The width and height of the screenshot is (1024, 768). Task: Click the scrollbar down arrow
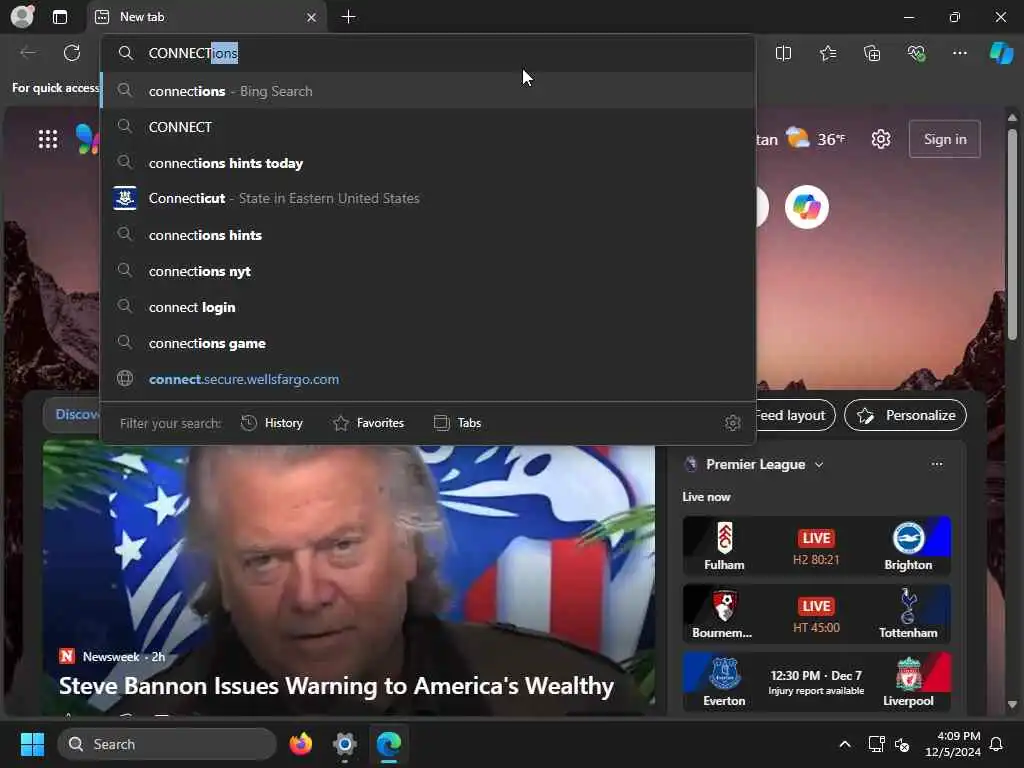coord(1012,705)
